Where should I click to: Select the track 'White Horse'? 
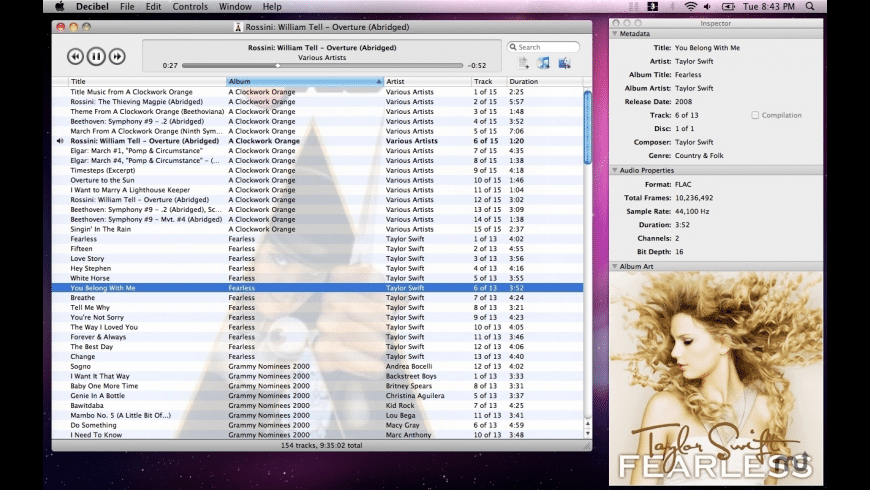pyautogui.click(x=317, y=278)
